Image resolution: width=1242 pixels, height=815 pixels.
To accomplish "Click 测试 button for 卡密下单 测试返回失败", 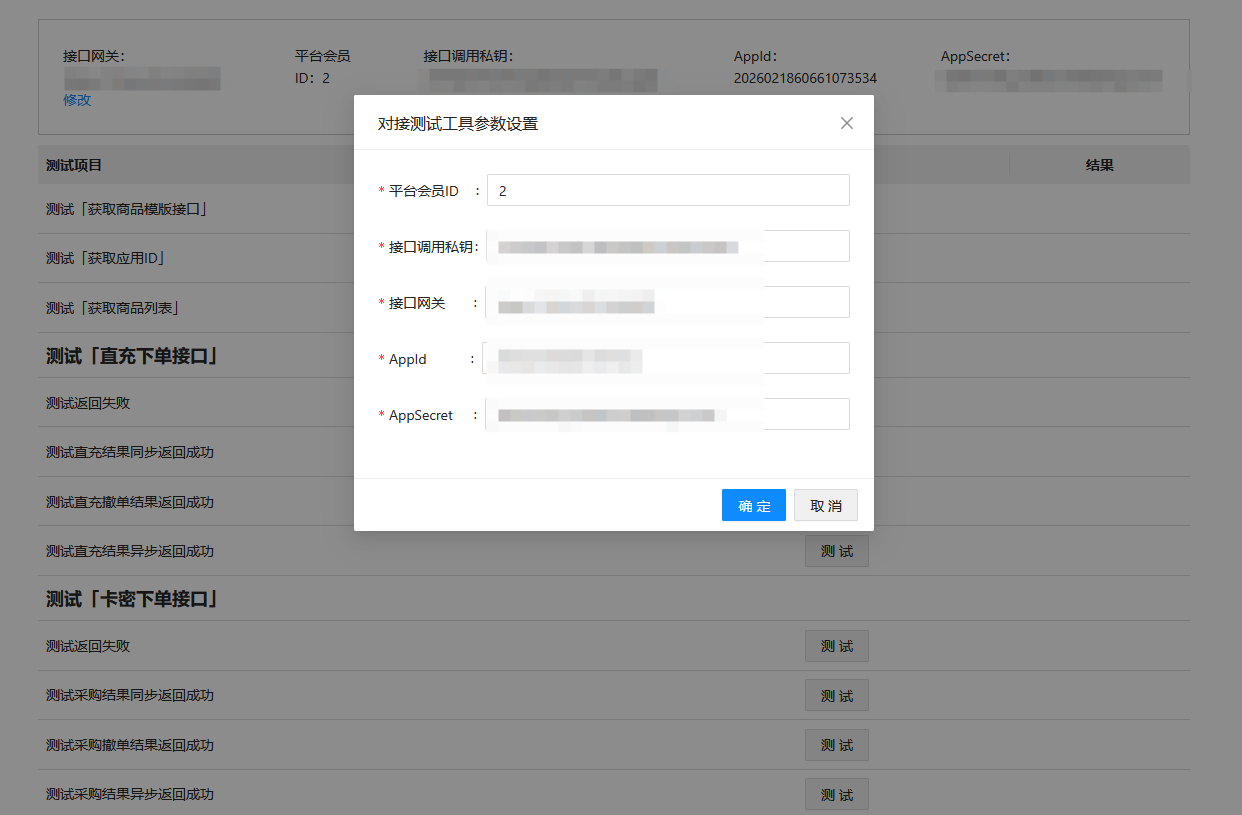I will point(836,646).
